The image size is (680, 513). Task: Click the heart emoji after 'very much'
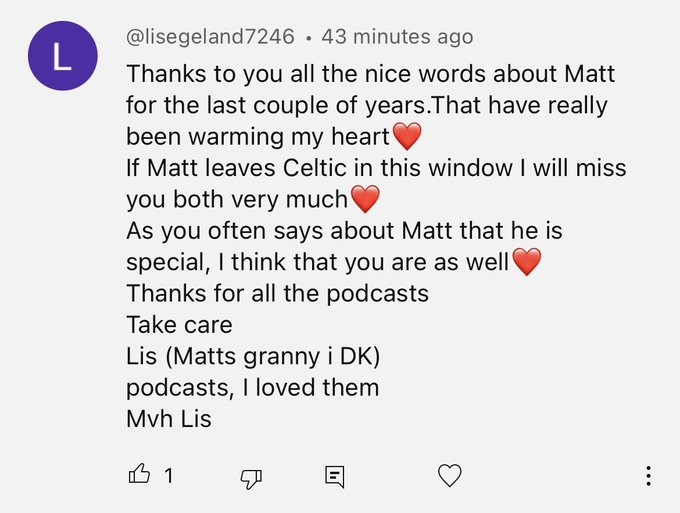(x=365, y=199)
